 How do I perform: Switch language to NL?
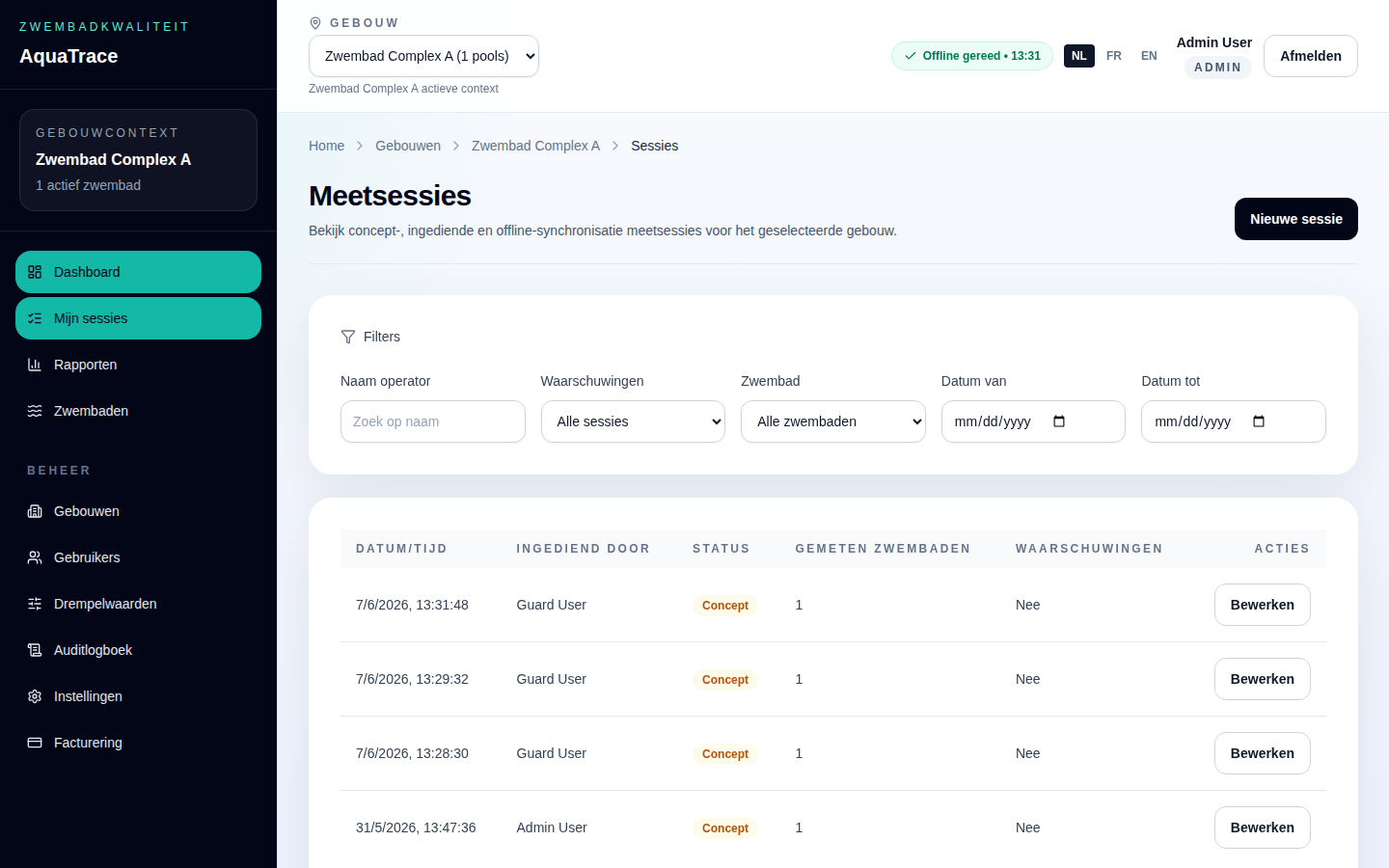1079,56
